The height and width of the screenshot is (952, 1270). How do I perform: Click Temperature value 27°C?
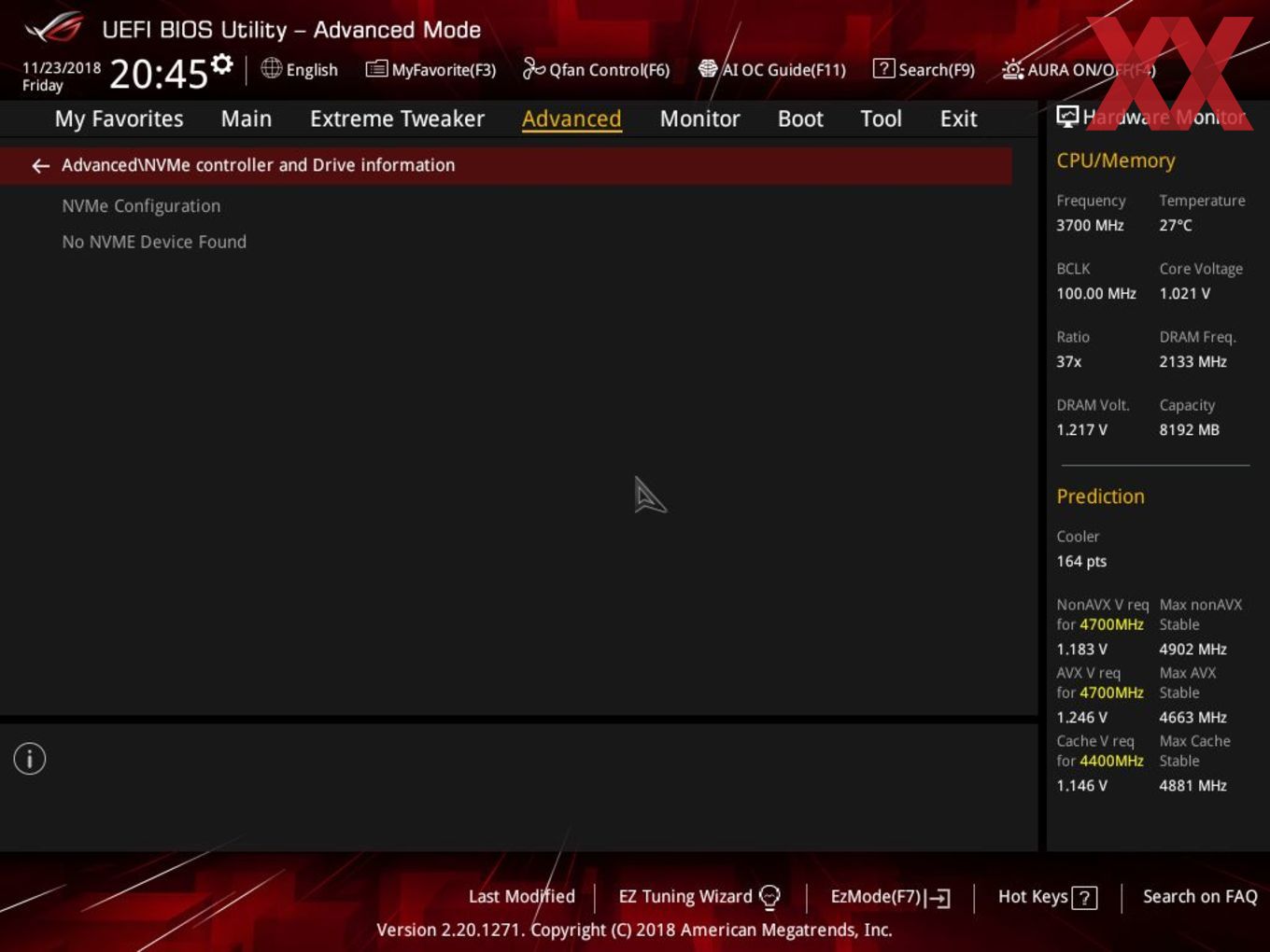tap(1176, 226)
